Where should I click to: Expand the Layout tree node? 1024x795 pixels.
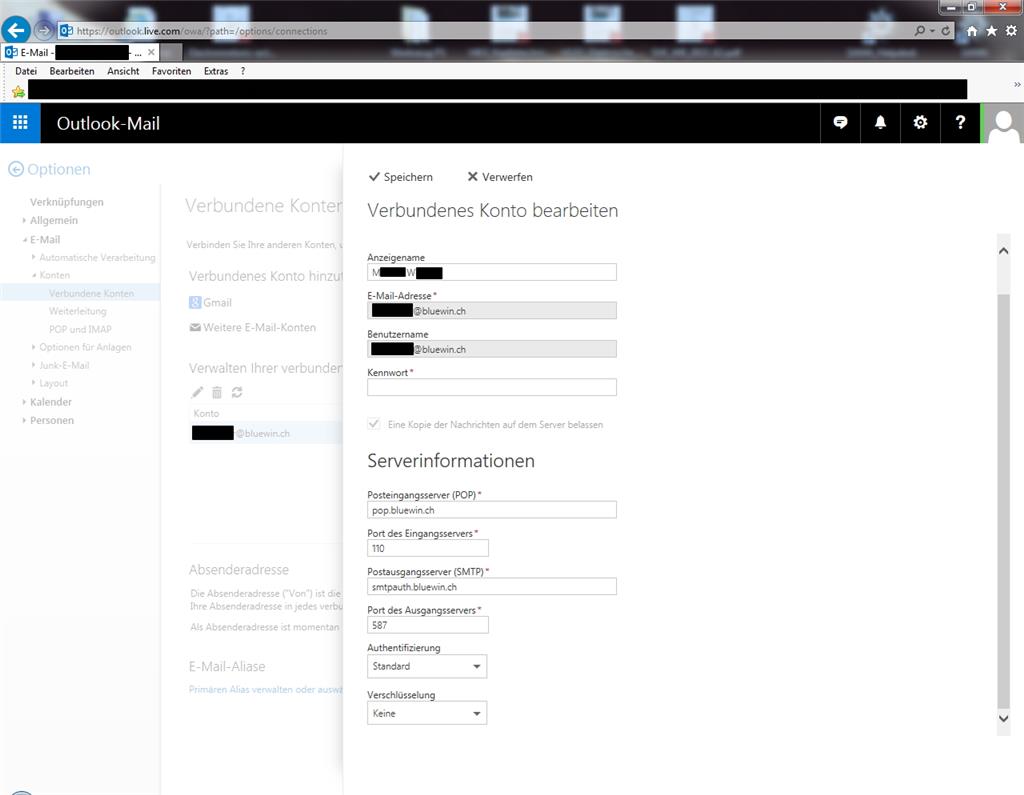click(33, 383)
